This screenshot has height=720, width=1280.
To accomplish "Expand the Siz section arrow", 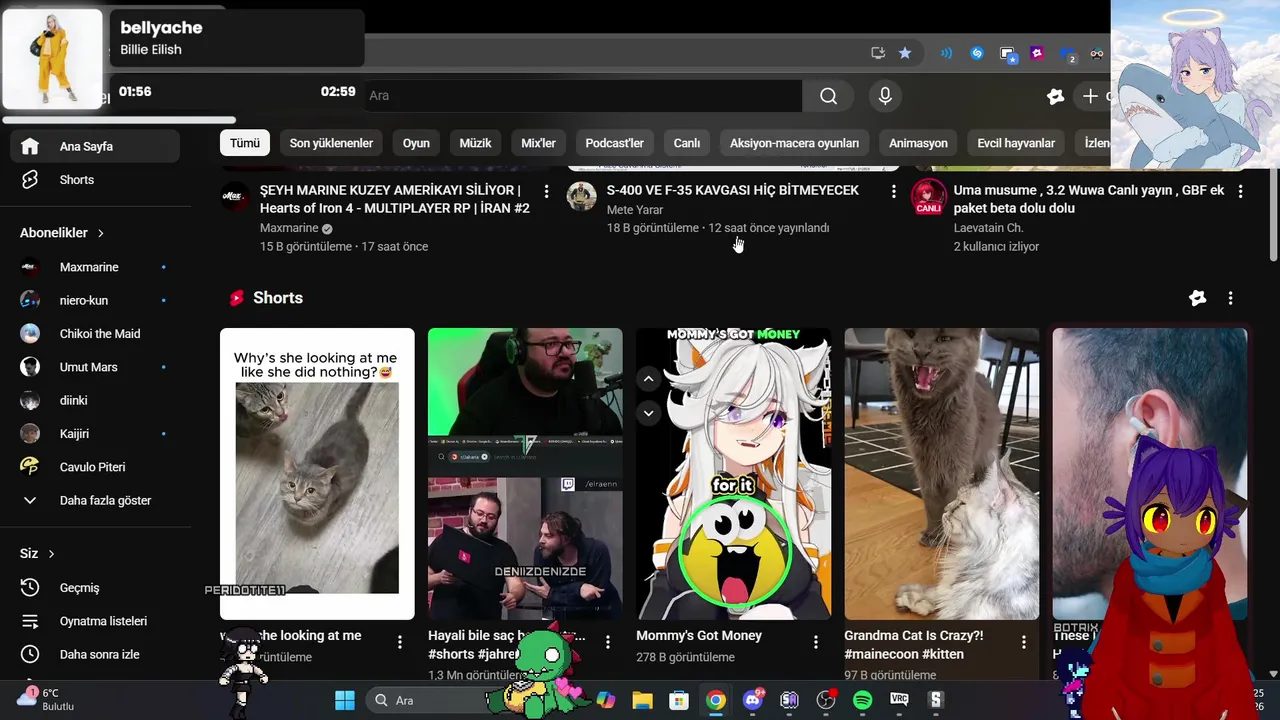I will [x=52, y=554].
